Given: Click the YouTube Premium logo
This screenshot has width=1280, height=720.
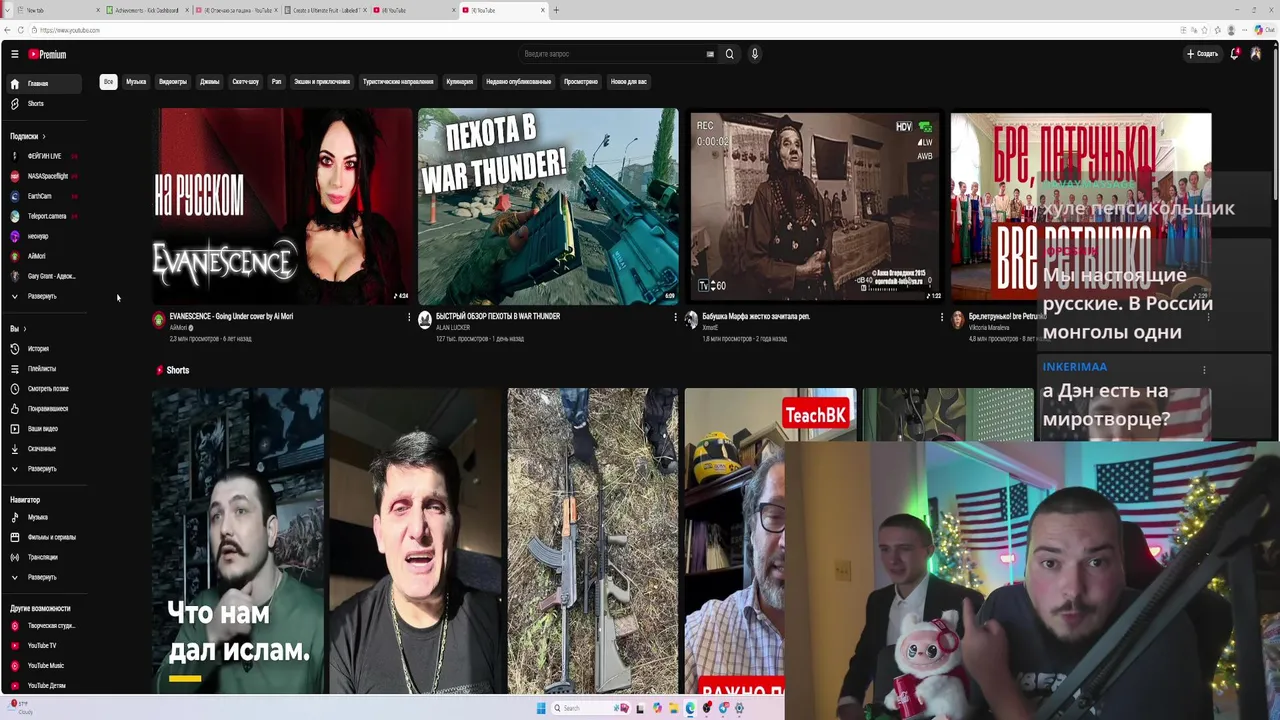Looking at the screenshot, I should tap(47, 54).
